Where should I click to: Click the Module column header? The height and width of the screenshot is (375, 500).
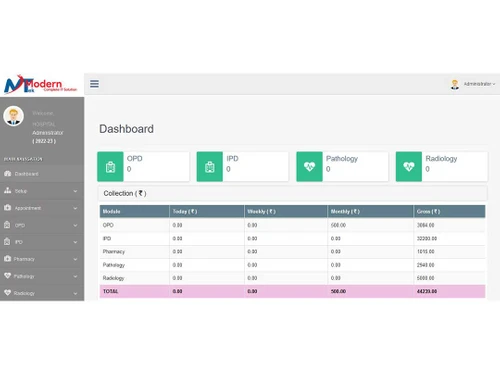tap(134, 211)
